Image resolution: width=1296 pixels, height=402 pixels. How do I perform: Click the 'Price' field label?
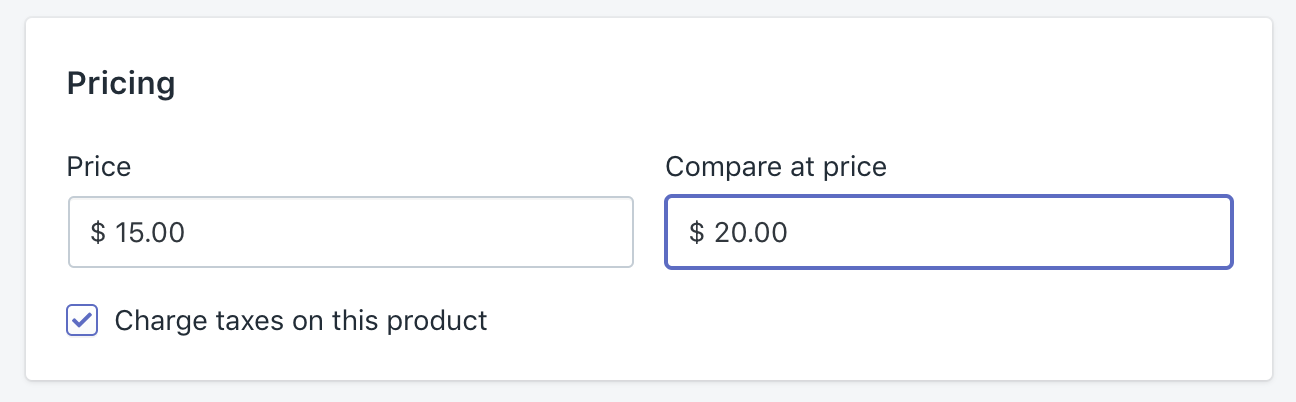click(x=99, y=166)
